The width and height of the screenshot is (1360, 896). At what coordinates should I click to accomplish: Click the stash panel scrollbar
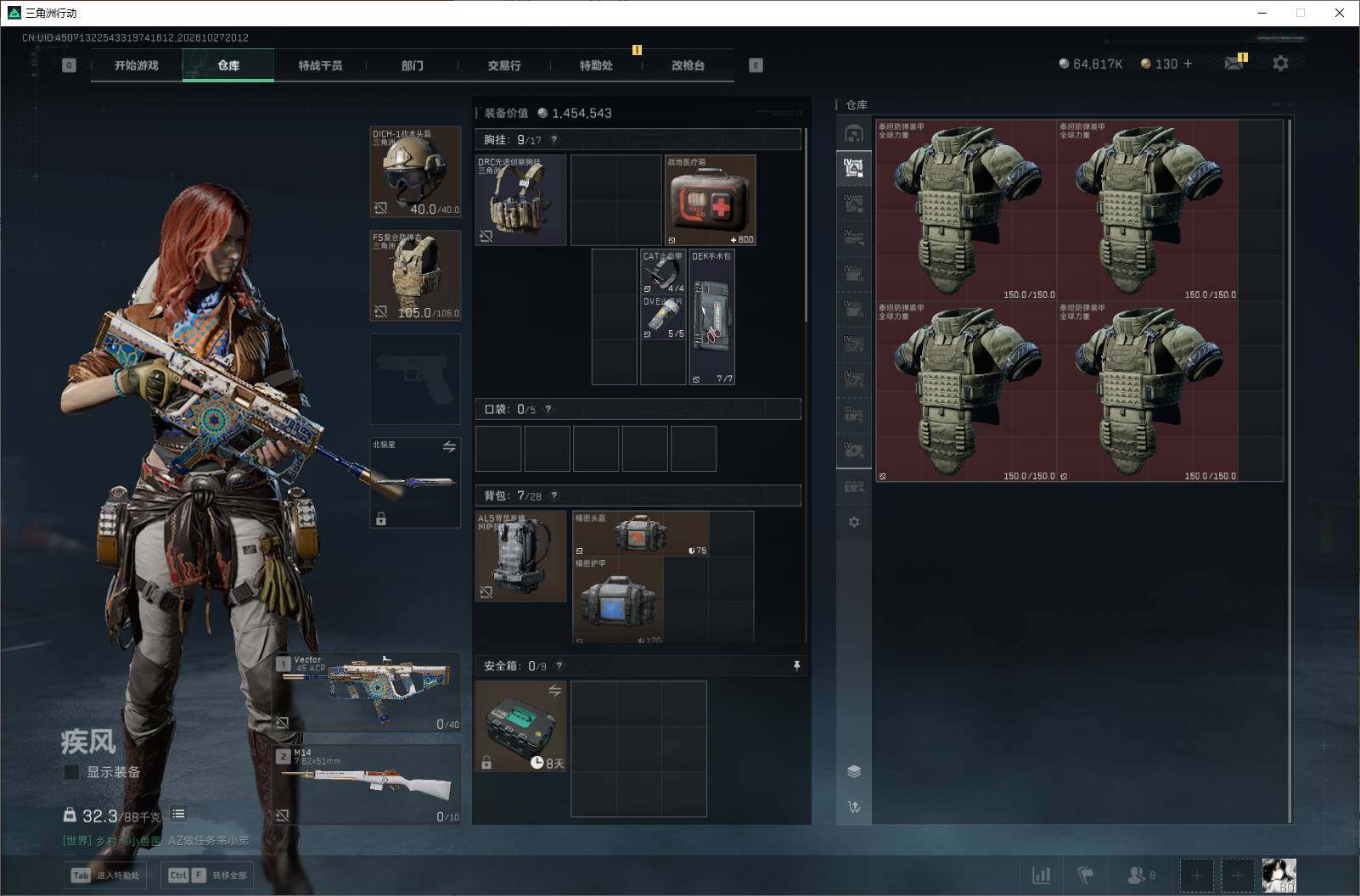pos(1290,471)
